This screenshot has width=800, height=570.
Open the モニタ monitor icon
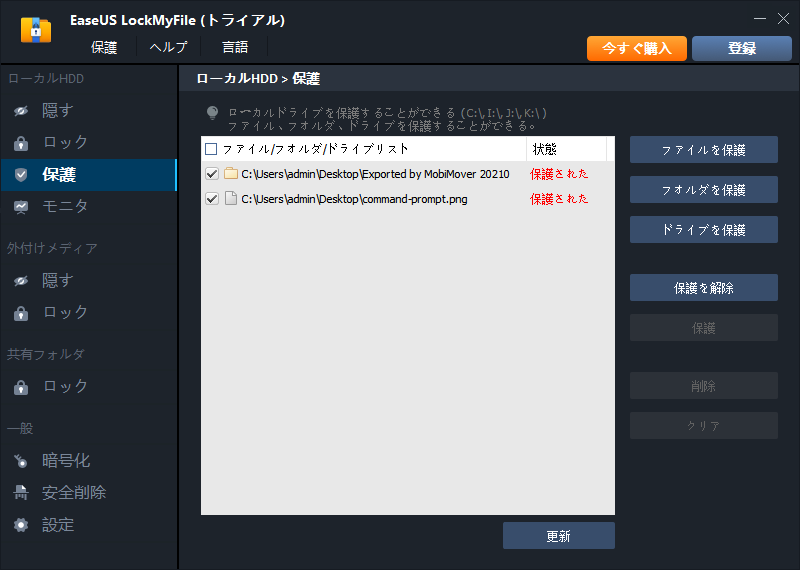pos(21,207)
